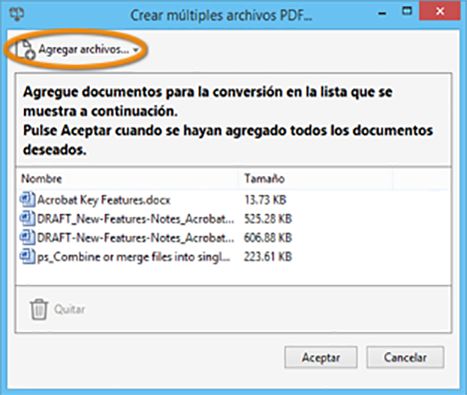Click the 525.28 KB size value
467x395 pixels.
pos(268,219)
